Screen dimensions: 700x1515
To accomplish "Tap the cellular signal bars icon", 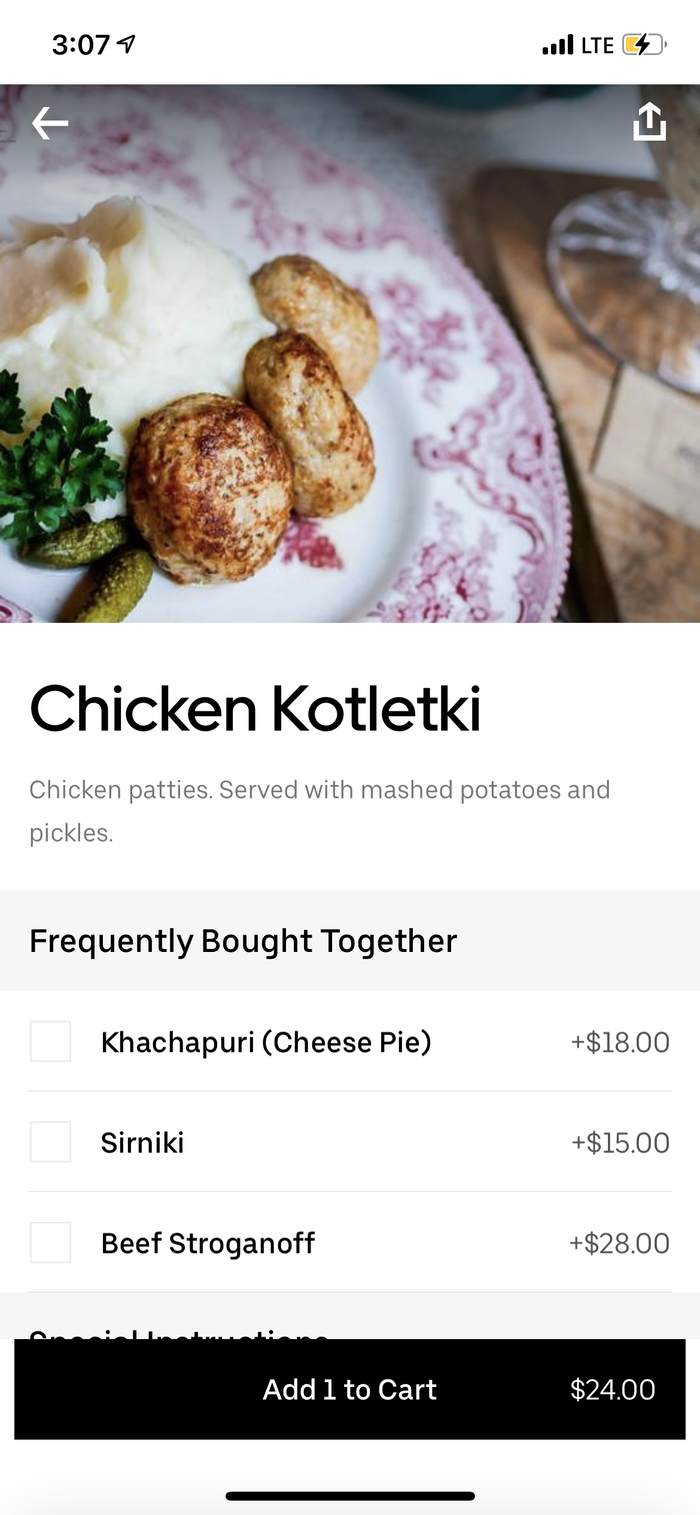I will (x=557, y=45).
